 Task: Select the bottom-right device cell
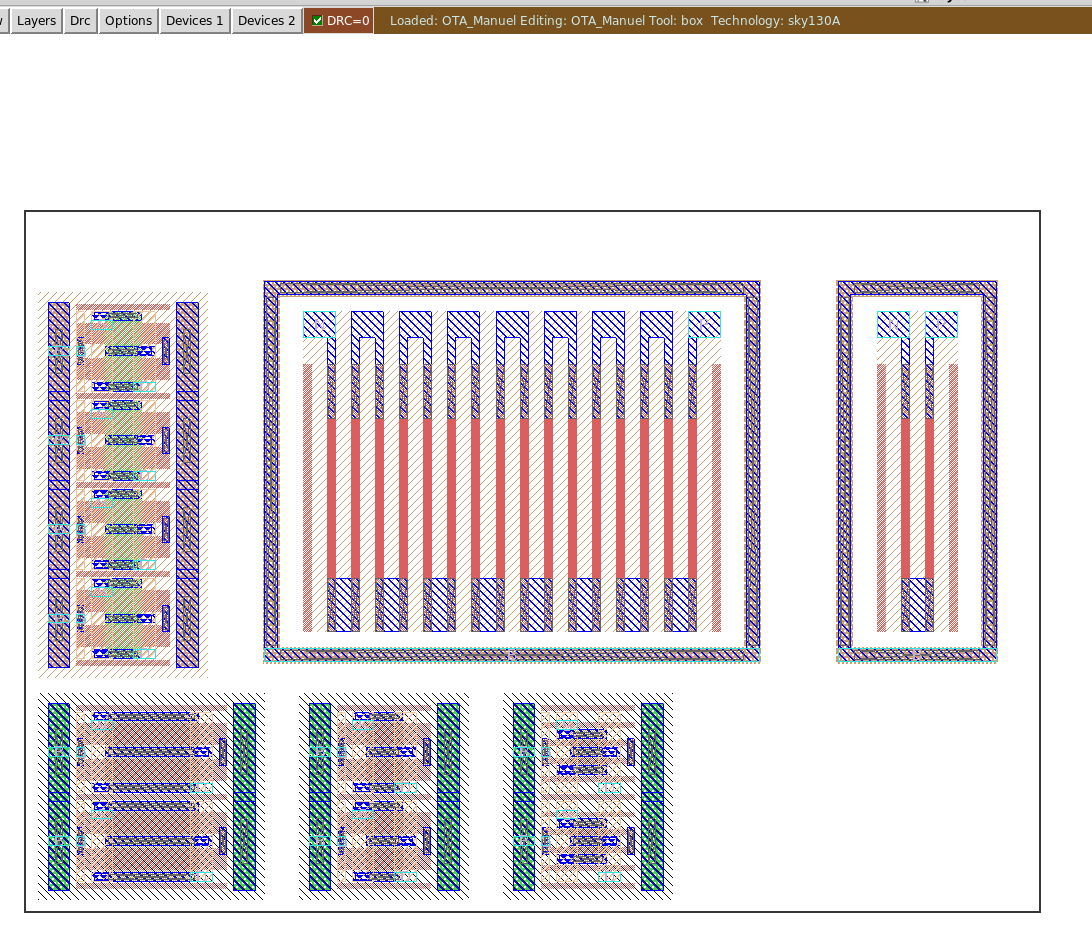point(587,796)
